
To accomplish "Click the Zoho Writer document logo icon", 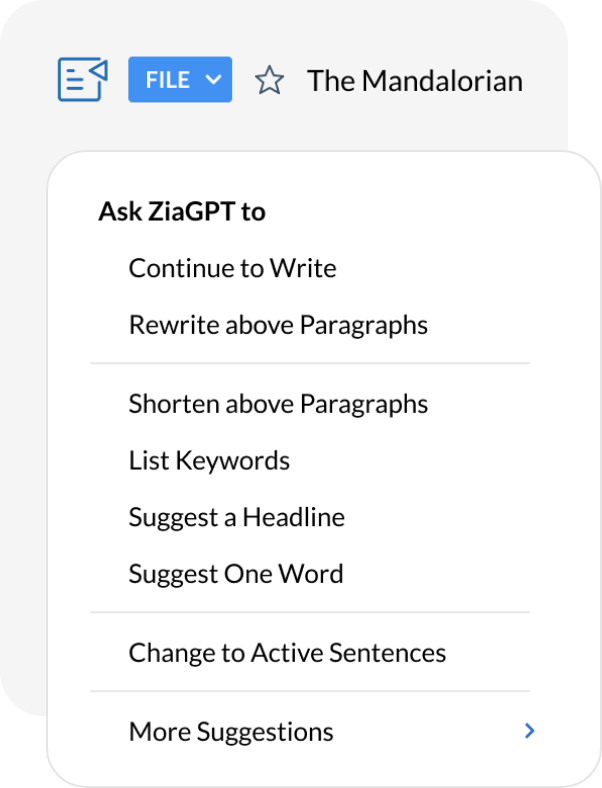I will click(x=82, y=79).
